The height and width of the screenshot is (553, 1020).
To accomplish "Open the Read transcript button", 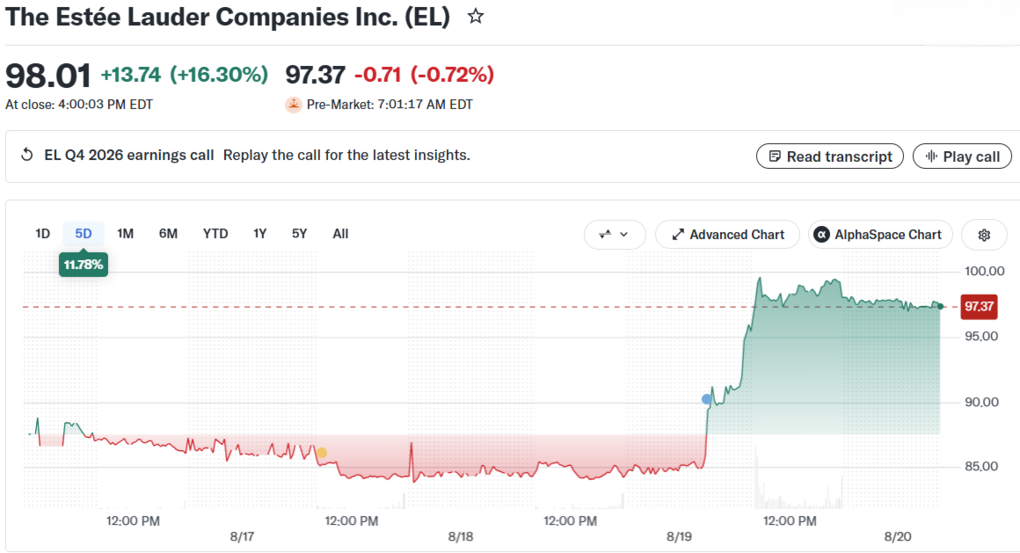I will (829, 156).
